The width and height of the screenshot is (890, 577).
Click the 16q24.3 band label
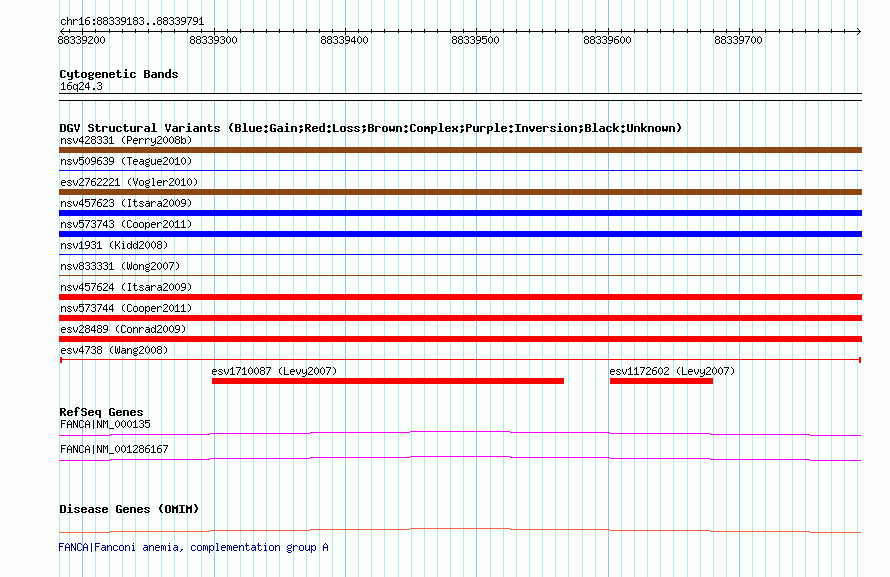(x=81, y=86)
